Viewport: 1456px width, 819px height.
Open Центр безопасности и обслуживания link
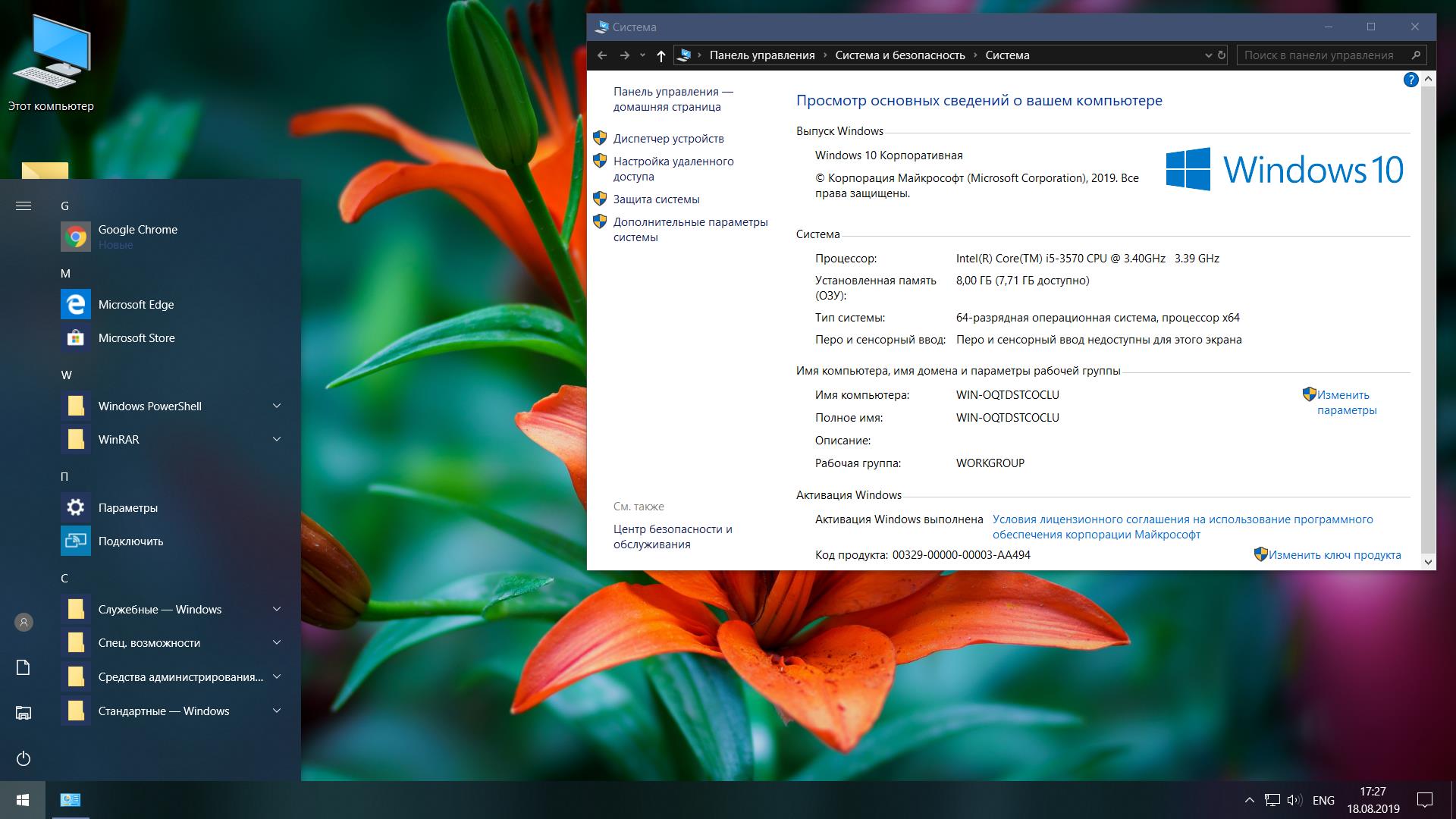673,537
